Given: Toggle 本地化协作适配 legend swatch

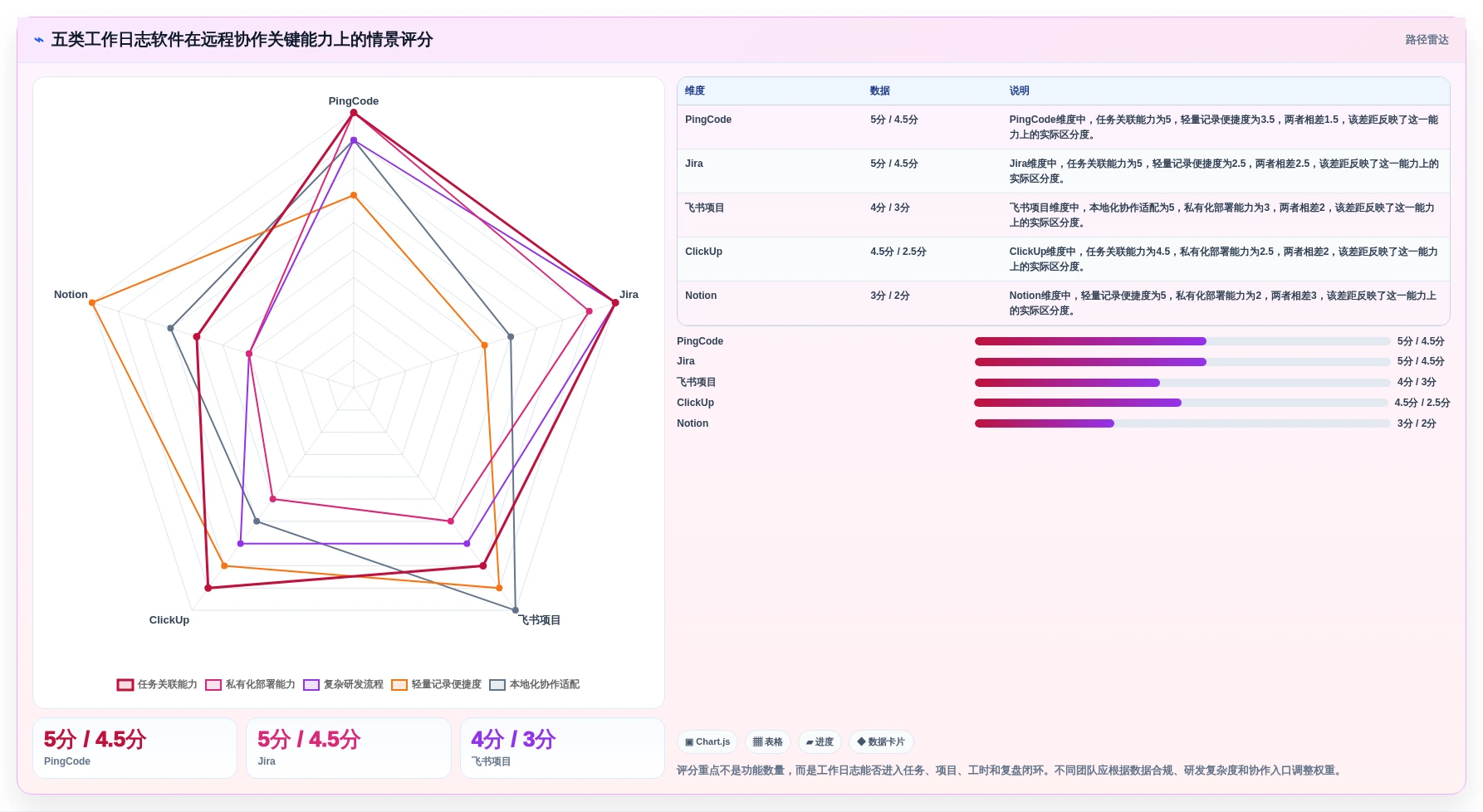Looking at the screenshot, I should pos(497,685).
